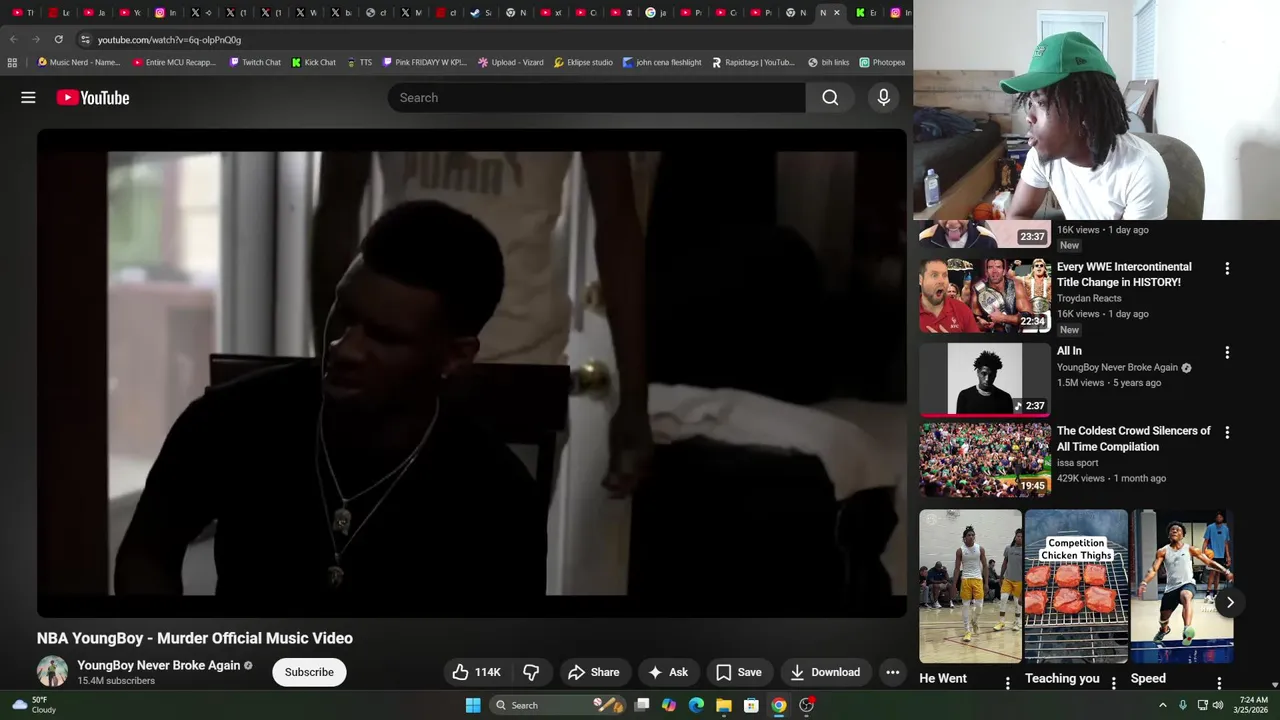Dislike the video with thumbs down
The height and width of the screenshot is (720, 1280).
pyautogui.click(x=531, y=672)
